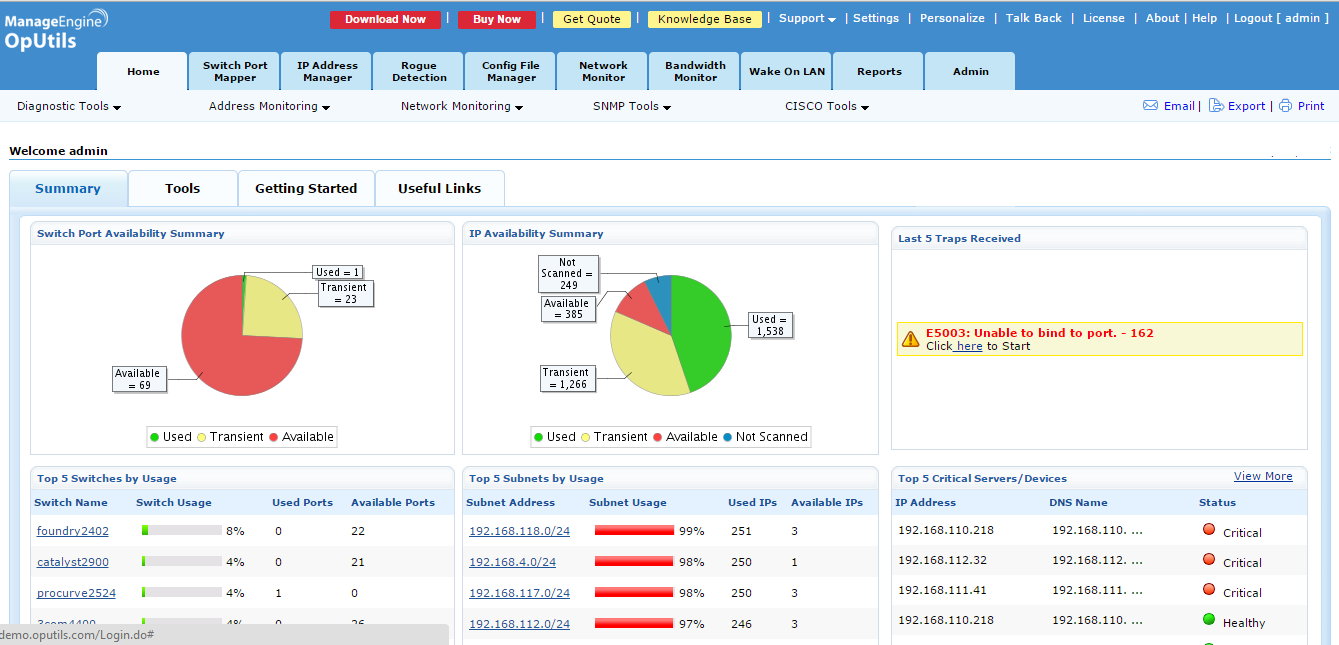
Task: Open the IP Address Manager tab
Action: (x=327, y=71)
